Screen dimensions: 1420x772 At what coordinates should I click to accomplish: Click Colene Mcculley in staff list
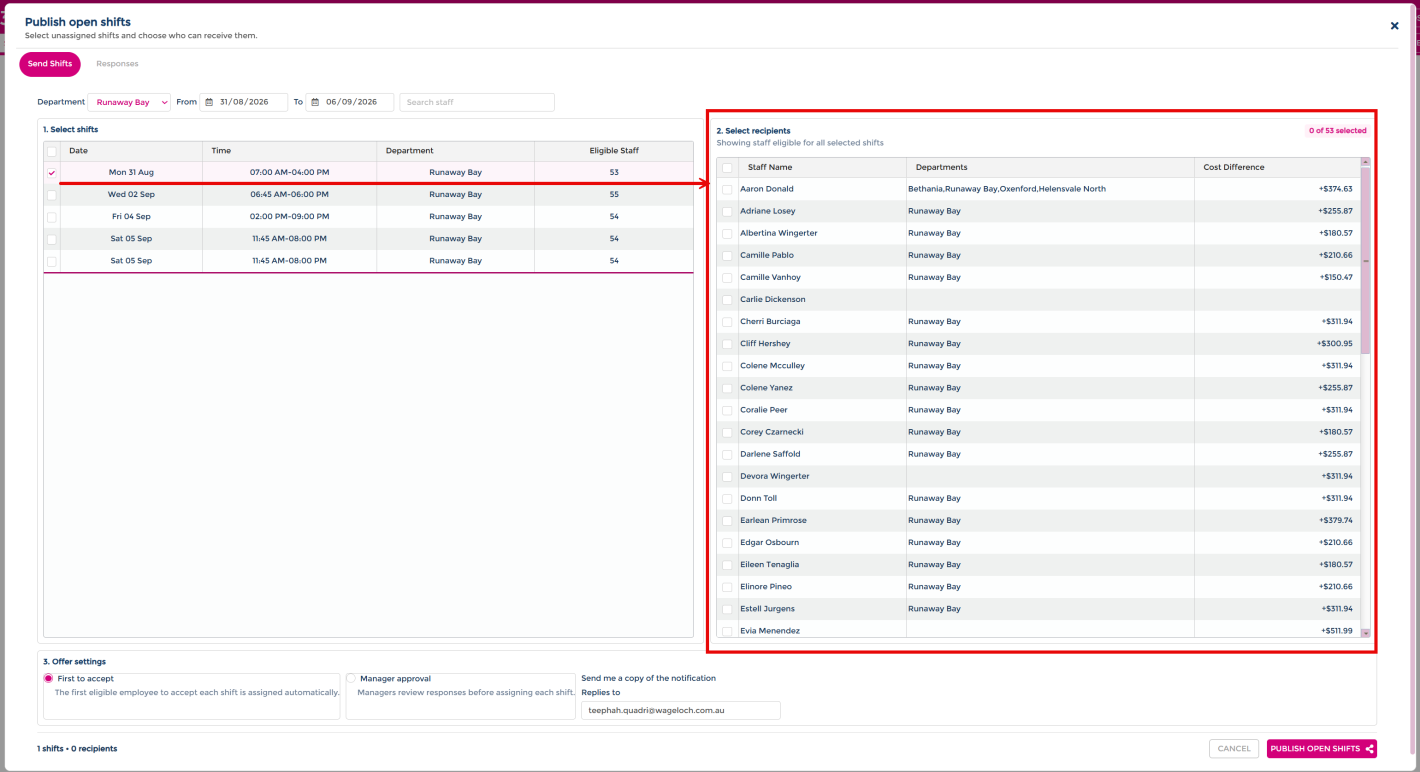pyautogui.click(x=772, y=366)
